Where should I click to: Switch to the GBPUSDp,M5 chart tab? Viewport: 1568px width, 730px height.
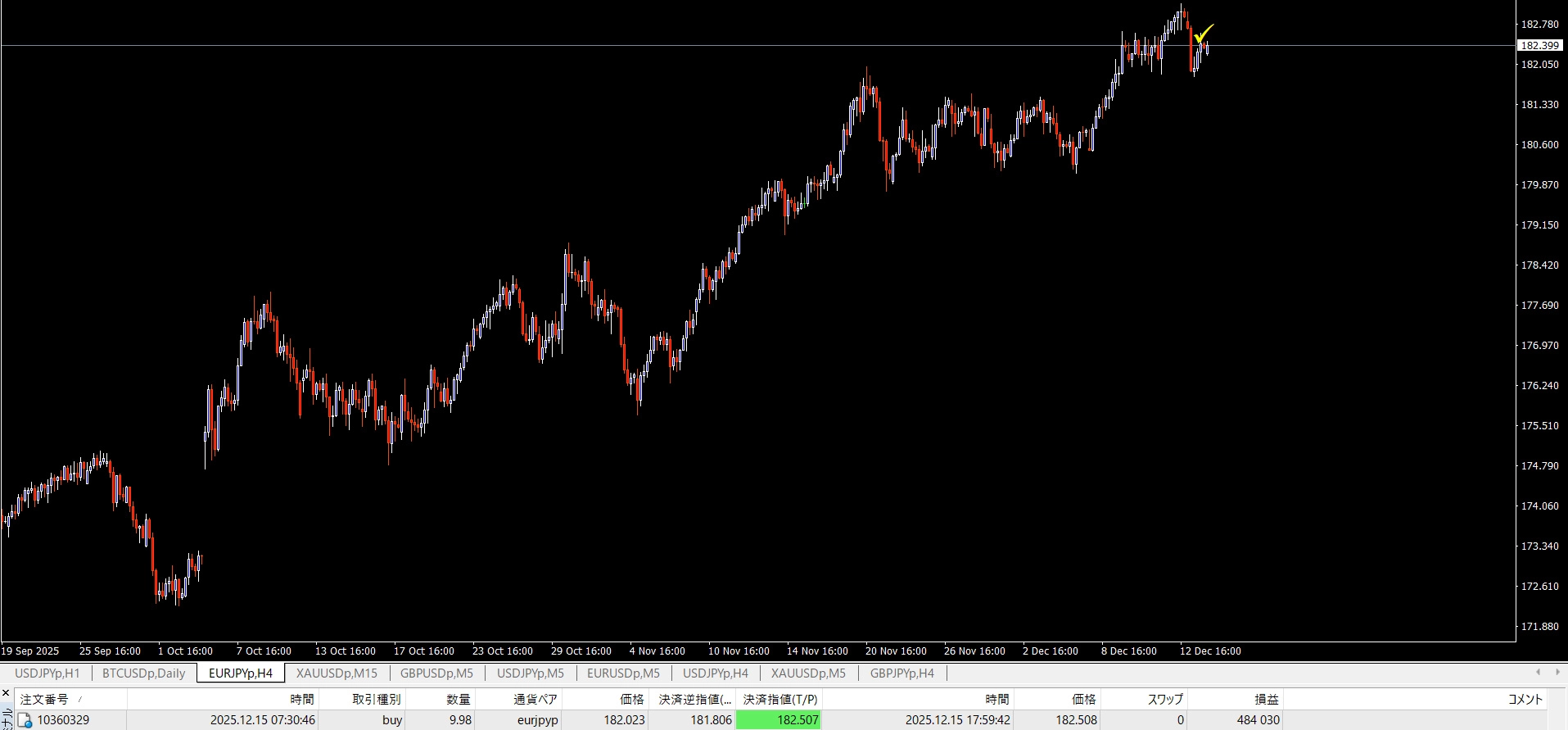tap(436, 673)
